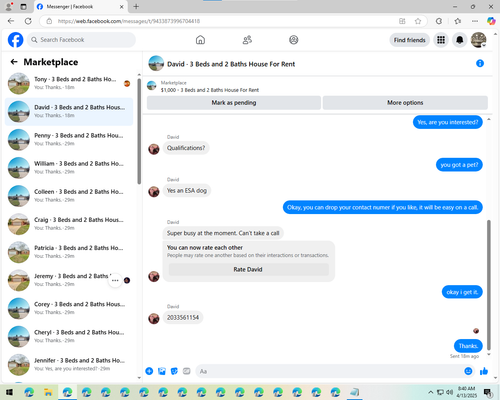Open the Friends icon in top navigation

click(247, 40)
